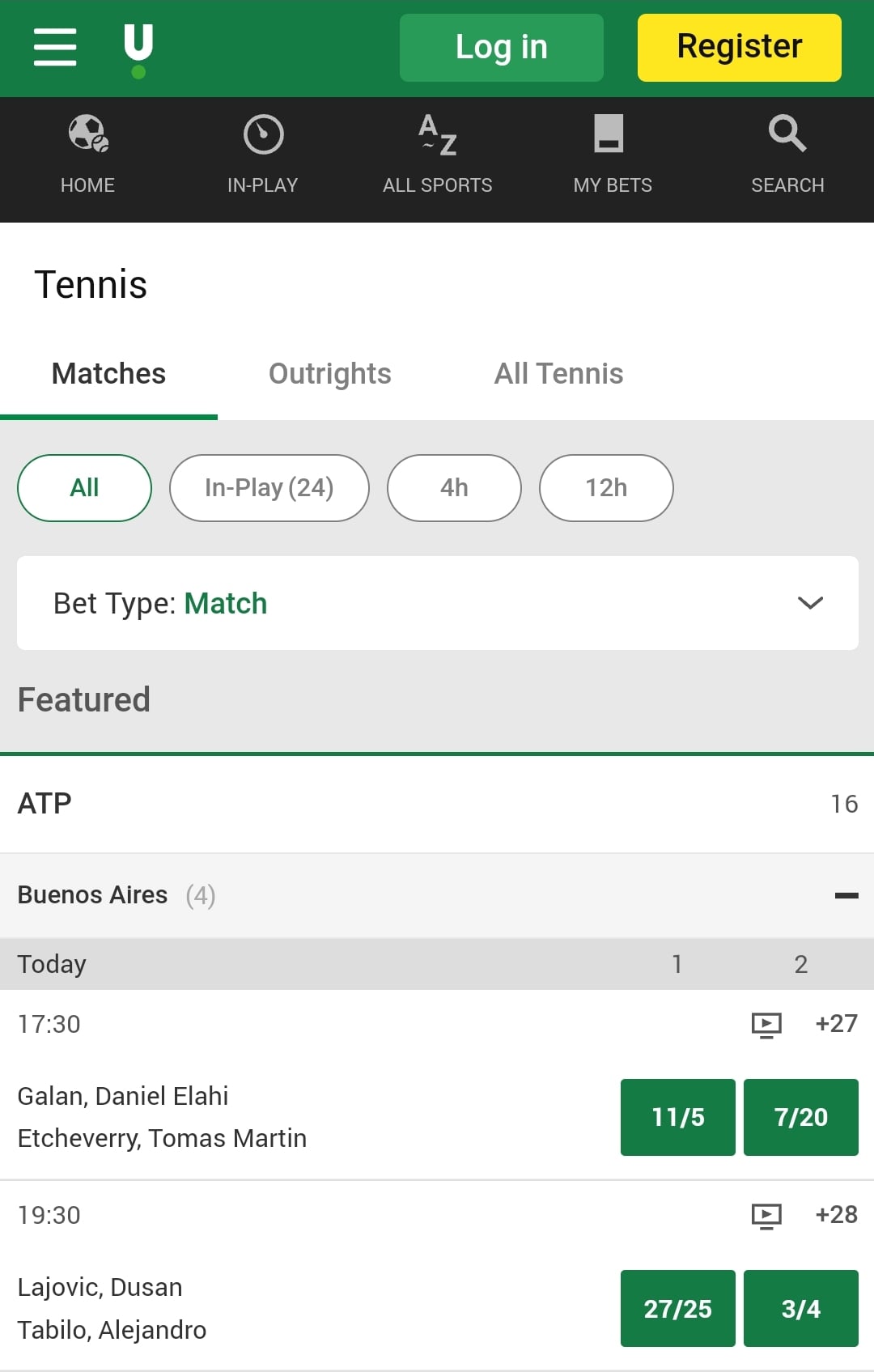
Task: Enable the In-Play (24) filter
Action: click(x=269, y=487)
